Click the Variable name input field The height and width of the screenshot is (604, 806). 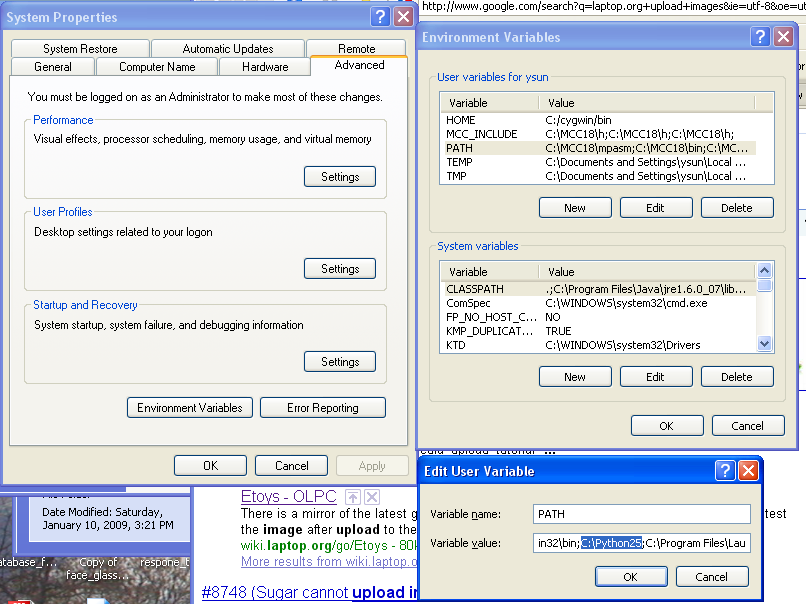coord(641,514)
